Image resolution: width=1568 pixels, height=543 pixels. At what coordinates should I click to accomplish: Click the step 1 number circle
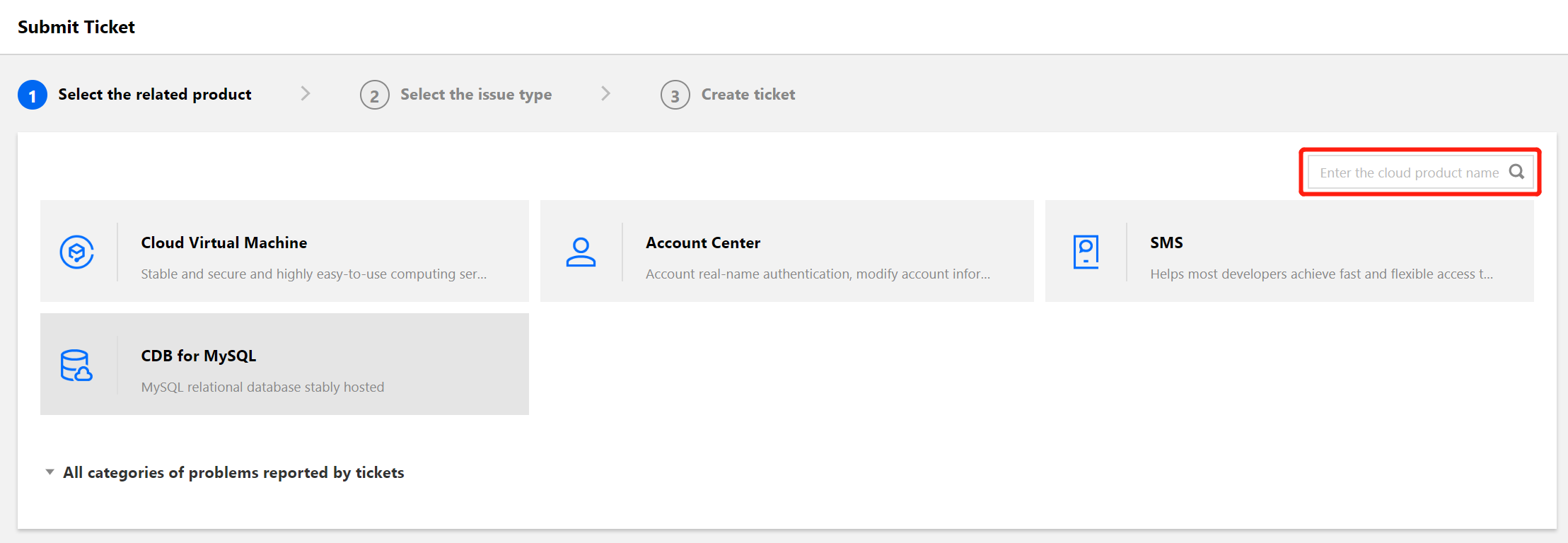click(33, 95)
